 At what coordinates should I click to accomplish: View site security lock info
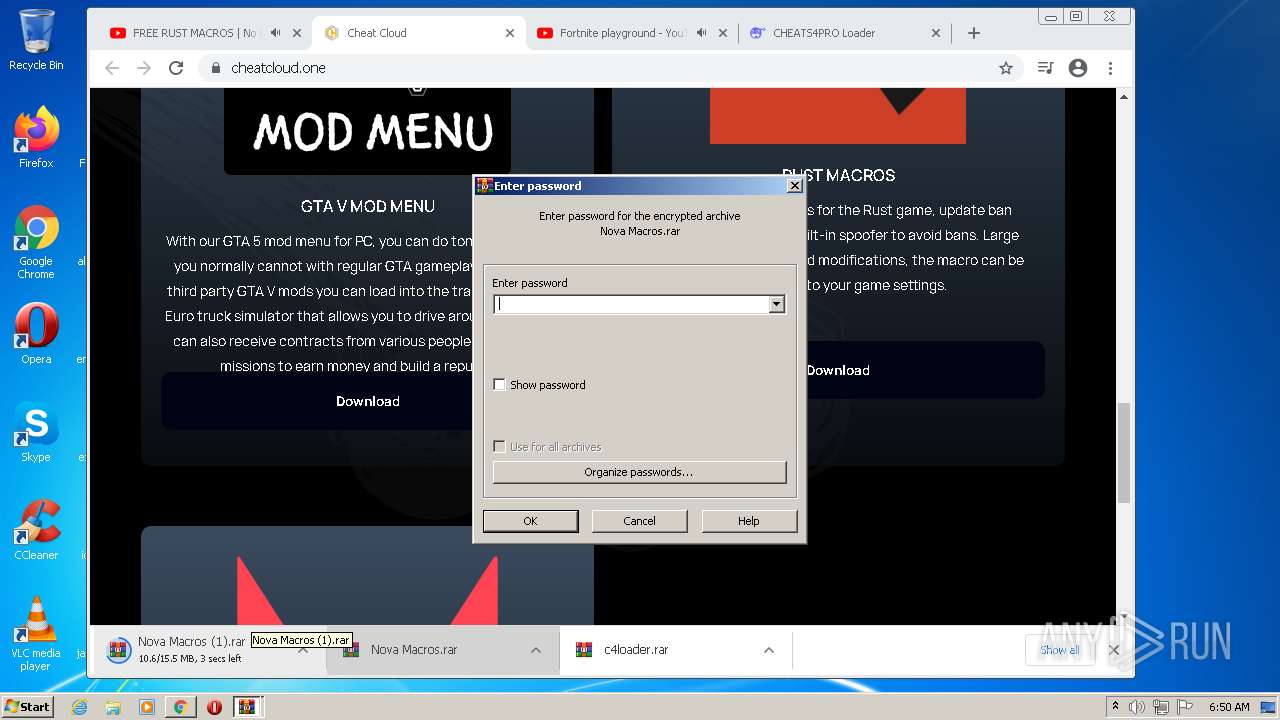pos(215,68)
